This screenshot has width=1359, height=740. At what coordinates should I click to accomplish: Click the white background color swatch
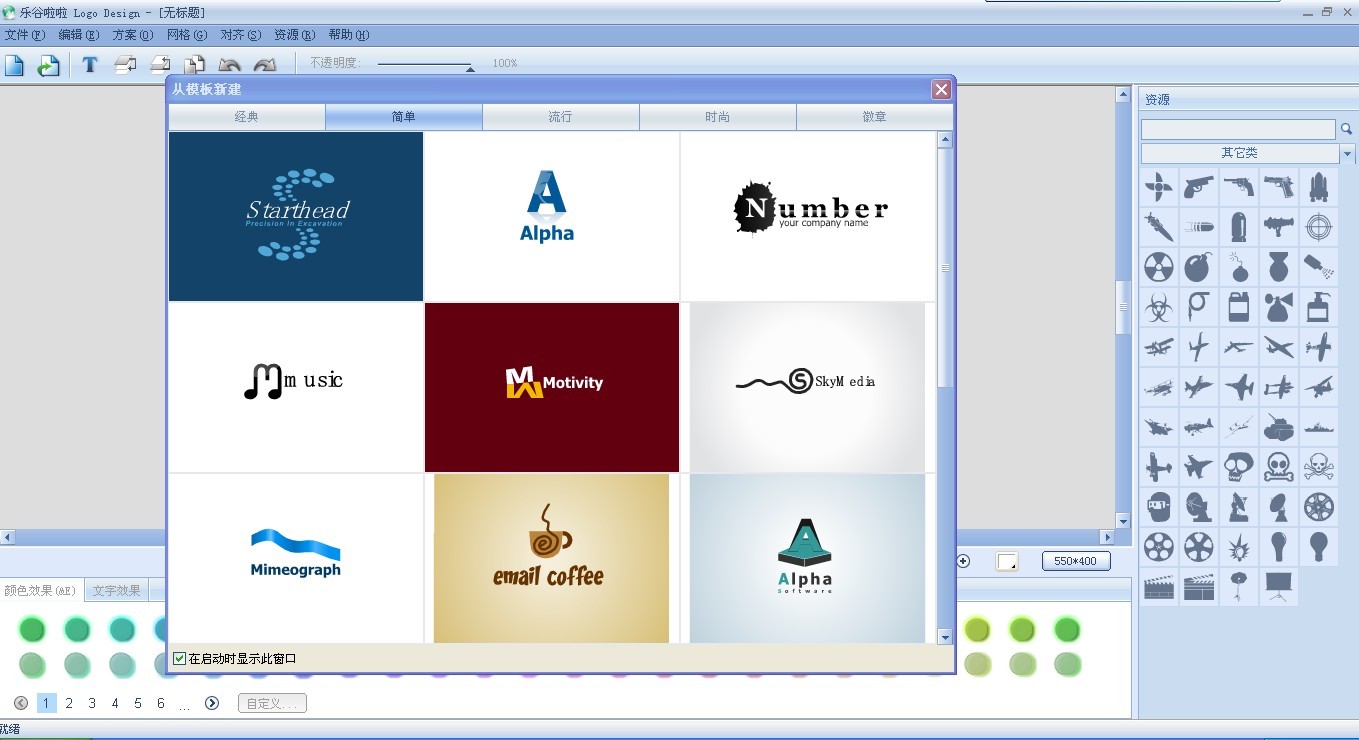pos(1006,562)
